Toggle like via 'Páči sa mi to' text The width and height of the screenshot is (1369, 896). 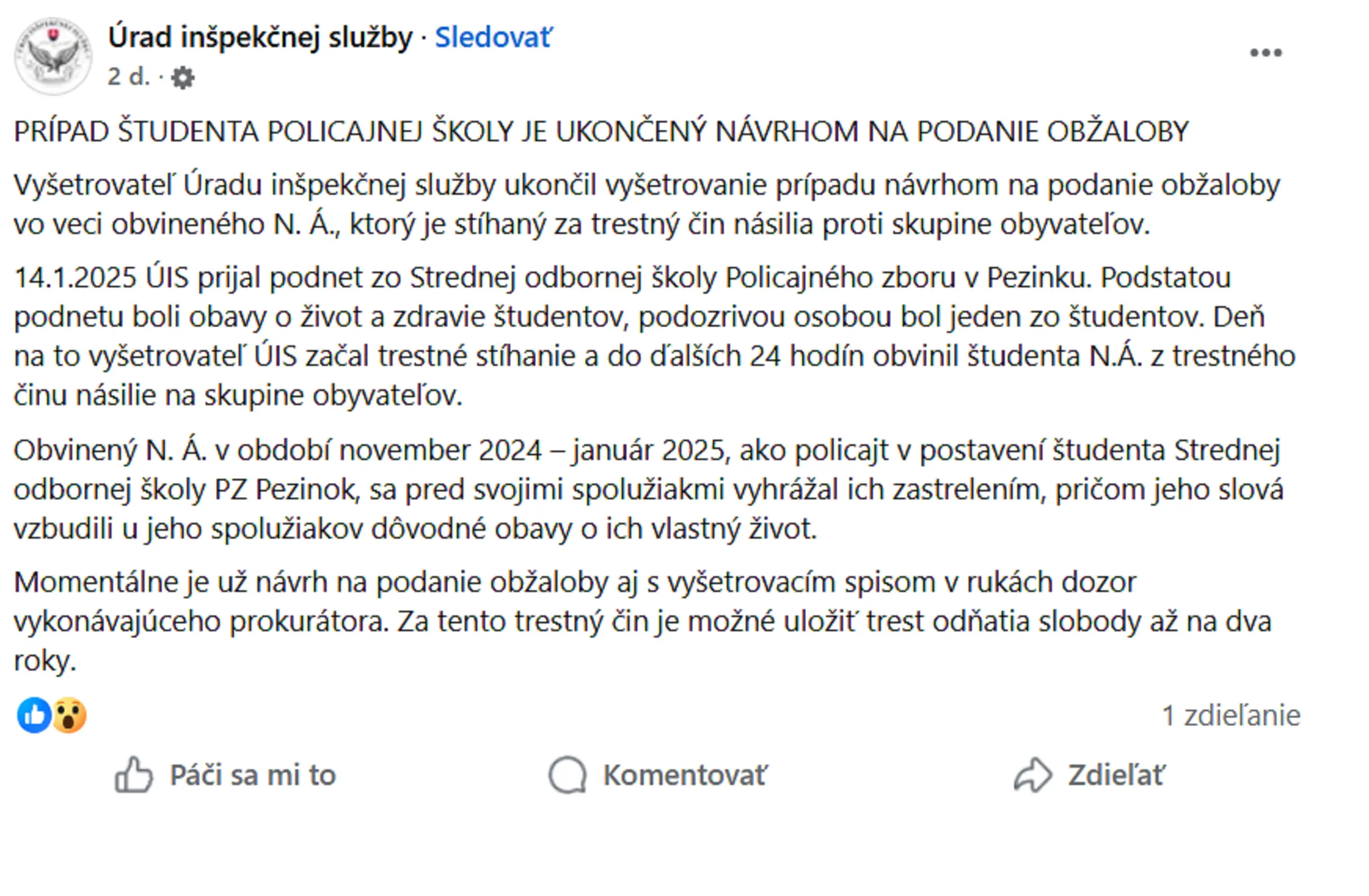coord(253,775)
